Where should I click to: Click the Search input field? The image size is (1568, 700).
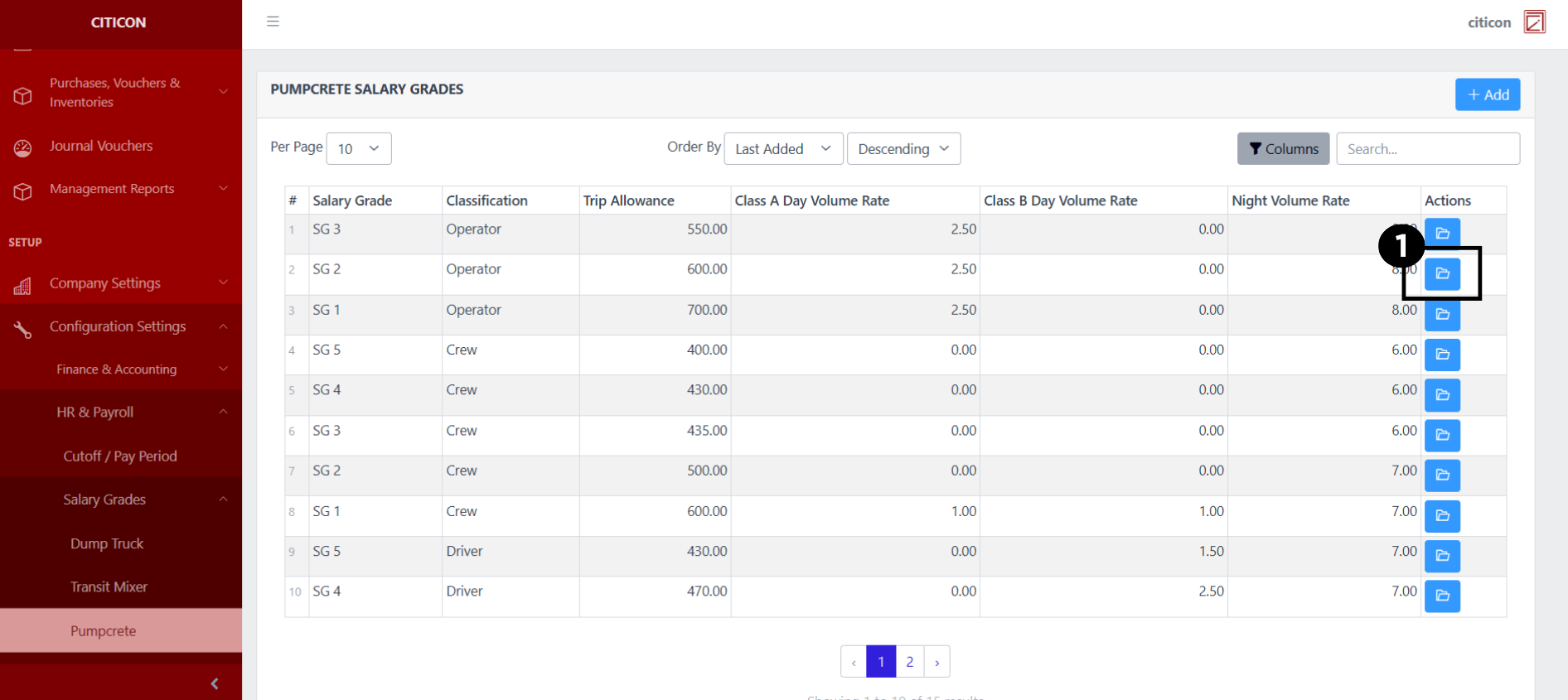[1427, 149]
